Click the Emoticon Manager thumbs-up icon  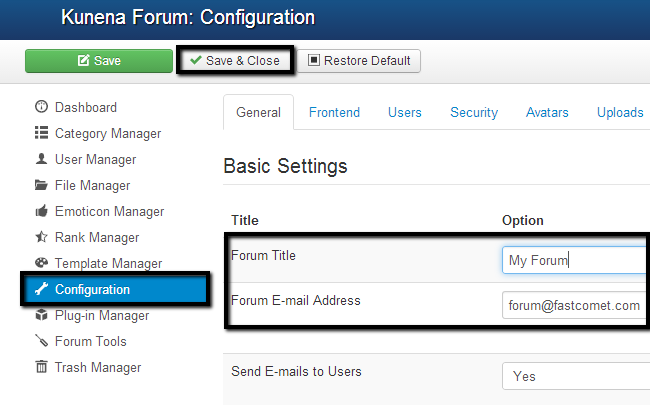click(x=41, y=211)
